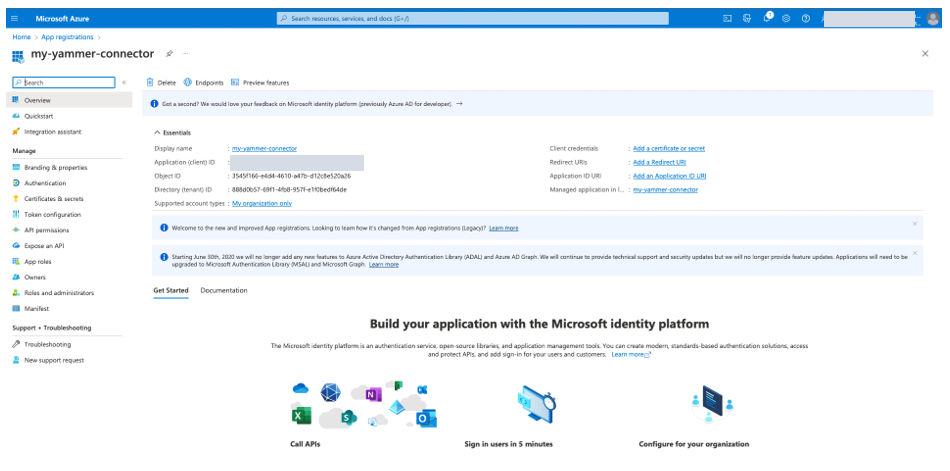The image size is (950, 471).
Task: Click the Sign in users illustration
Action: click(x=537, y=404)
